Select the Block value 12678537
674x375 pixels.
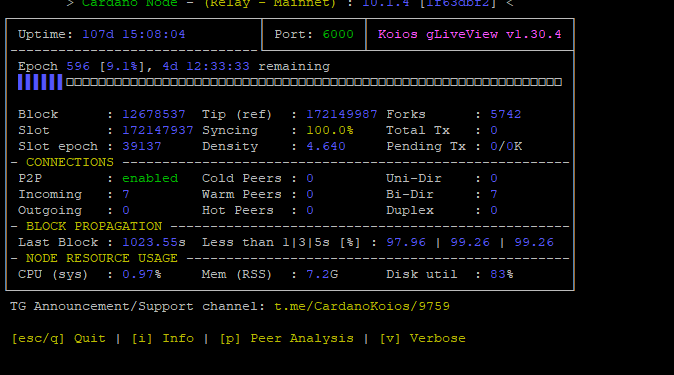coord(154,114)
